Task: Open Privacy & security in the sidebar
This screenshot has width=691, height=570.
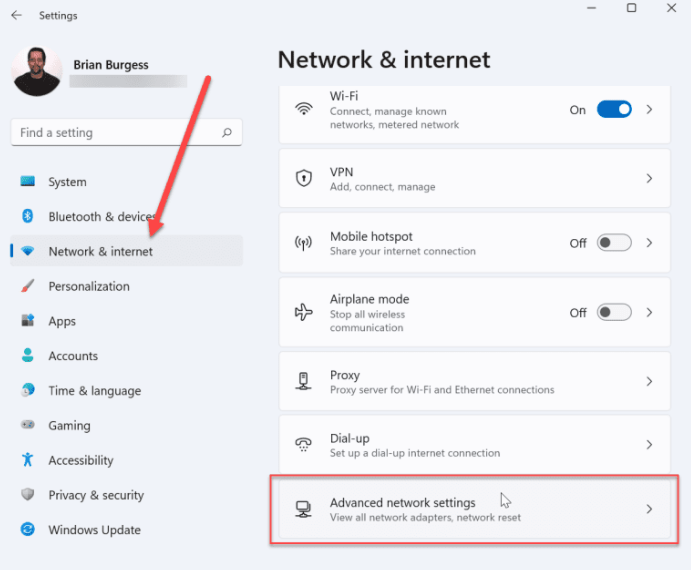Action: pos(96,495)
